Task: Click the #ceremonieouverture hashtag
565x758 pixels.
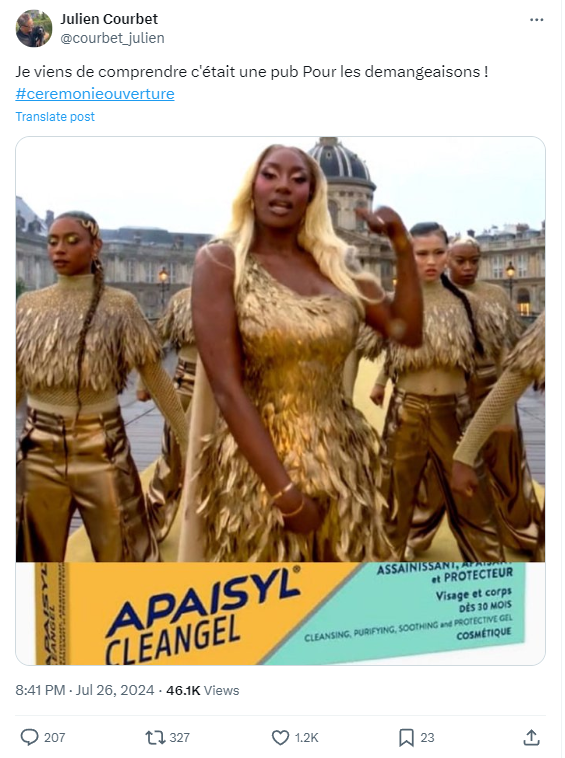Action: [95, 93]
